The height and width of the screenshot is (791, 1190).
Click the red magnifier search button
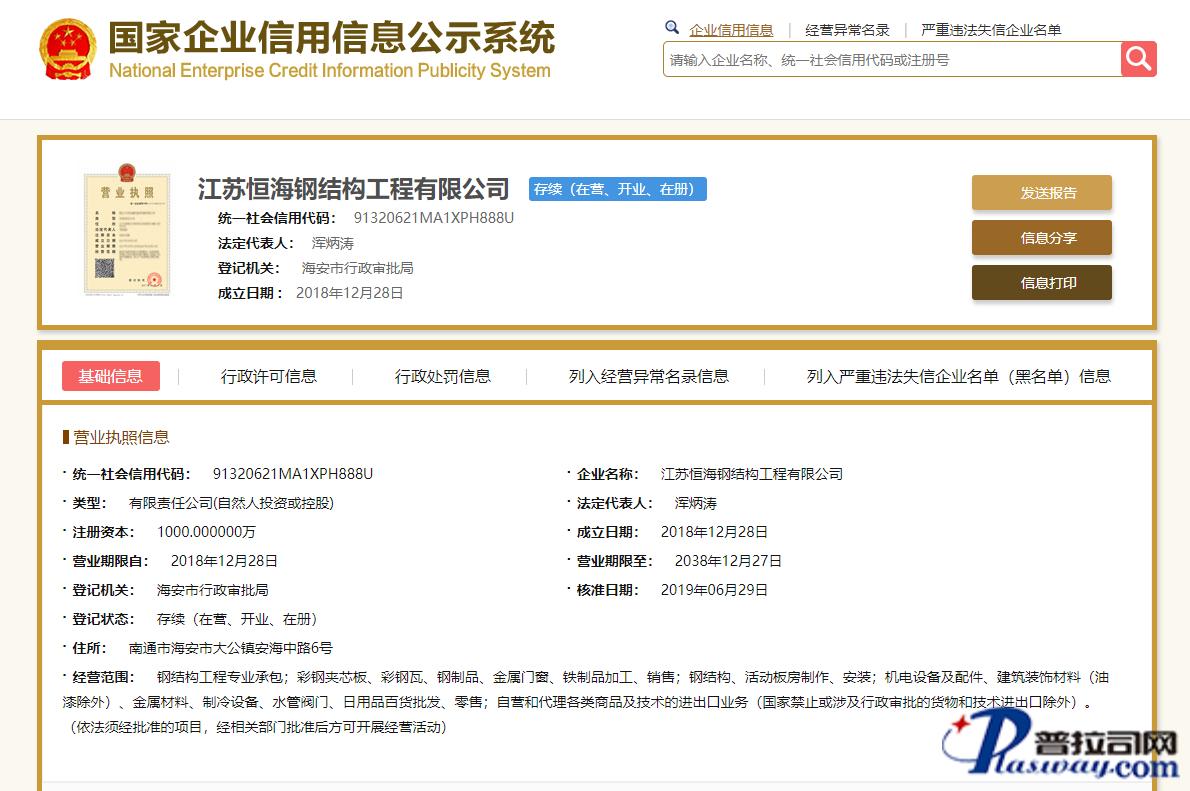1138,59
